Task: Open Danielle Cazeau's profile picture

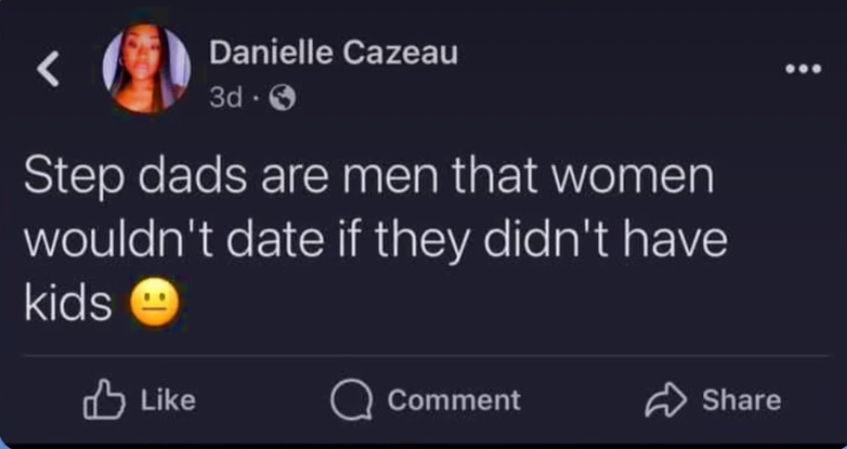Action: pyautogui.click(x=146, y=68)
